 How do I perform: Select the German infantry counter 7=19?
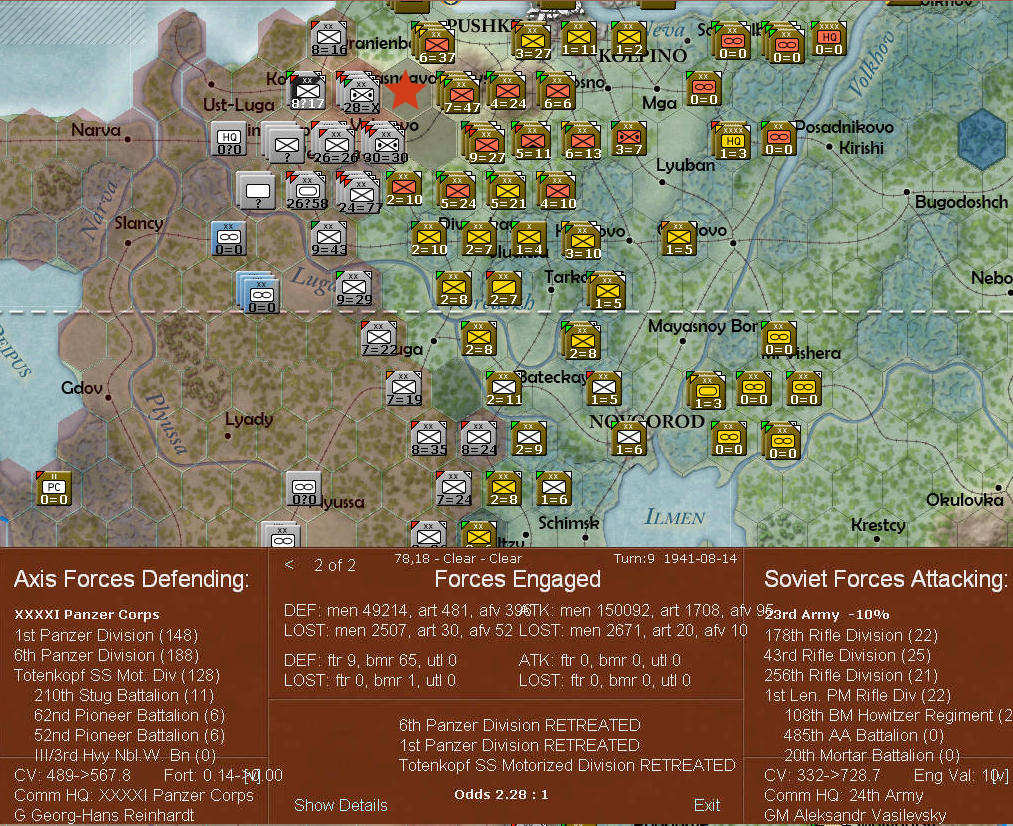pos(404,389)
